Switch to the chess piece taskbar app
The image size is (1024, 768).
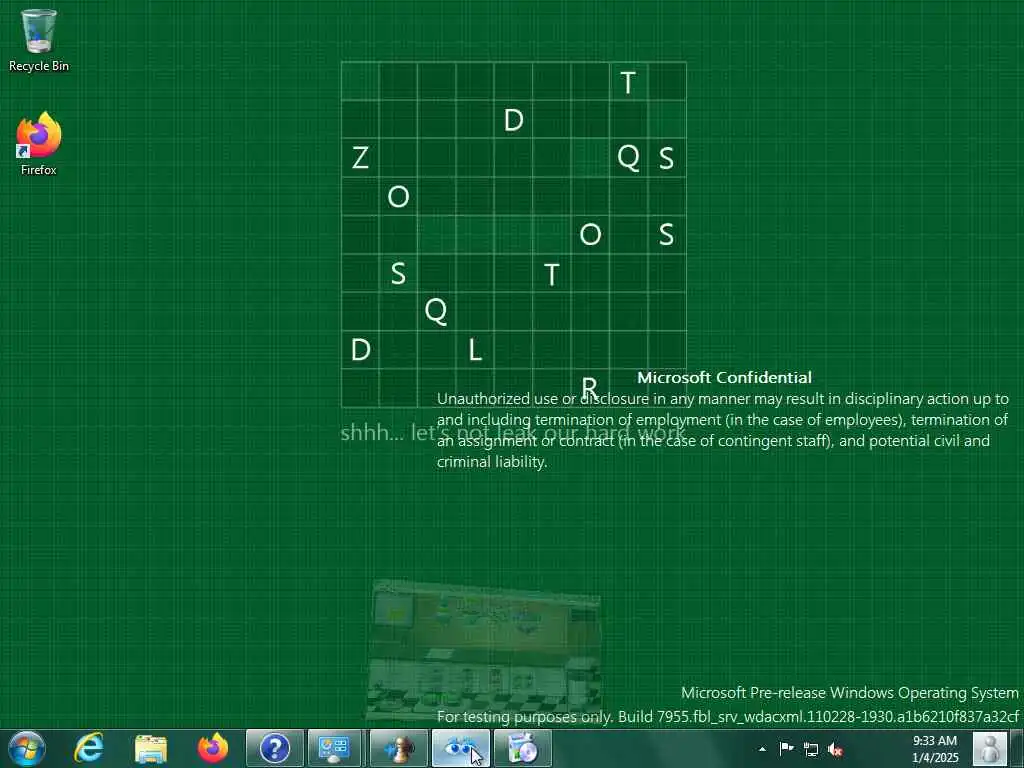(x=399, y=748)
